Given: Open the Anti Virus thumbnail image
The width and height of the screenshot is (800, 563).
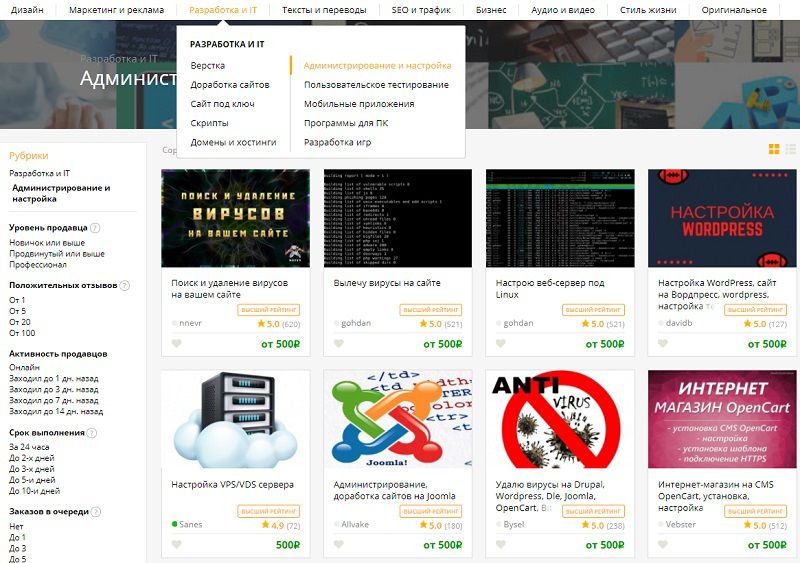Looking at the screenshot, I should [x=560, y=420].
